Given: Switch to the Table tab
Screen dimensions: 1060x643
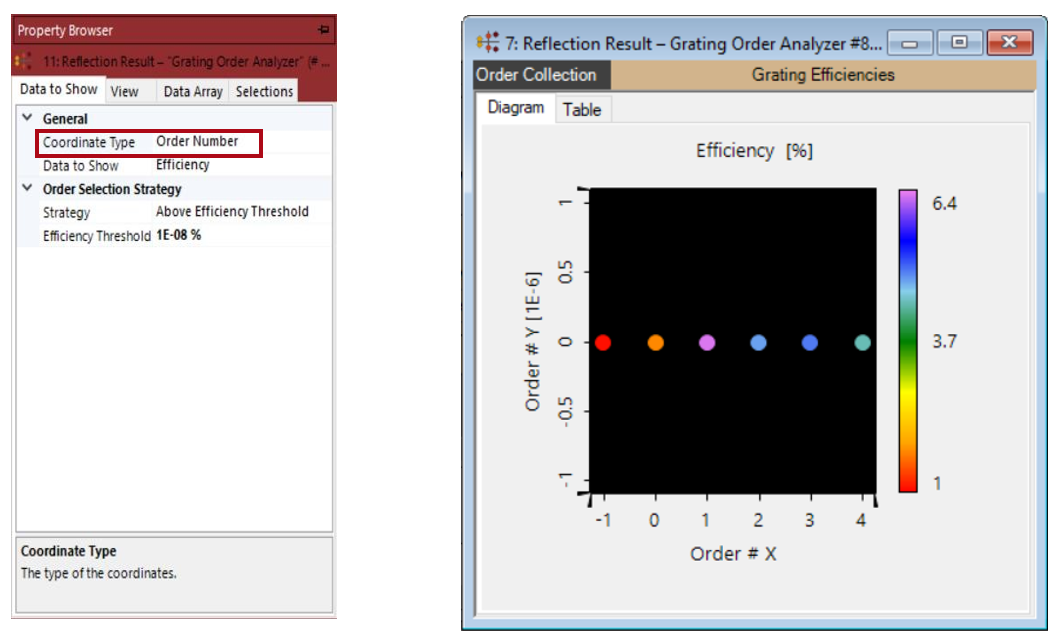Looking at the screenshot, I should (582, 110).
